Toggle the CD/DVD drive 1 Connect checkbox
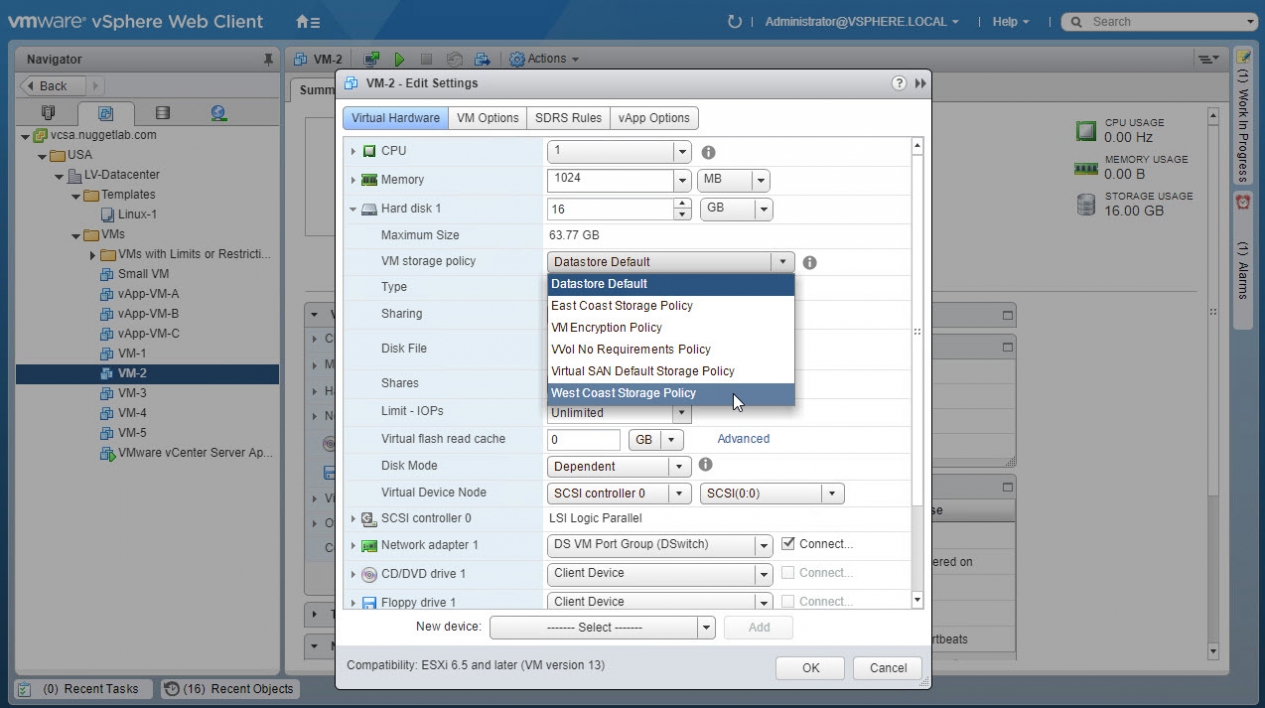The image size is (1265, 708). 788,573
